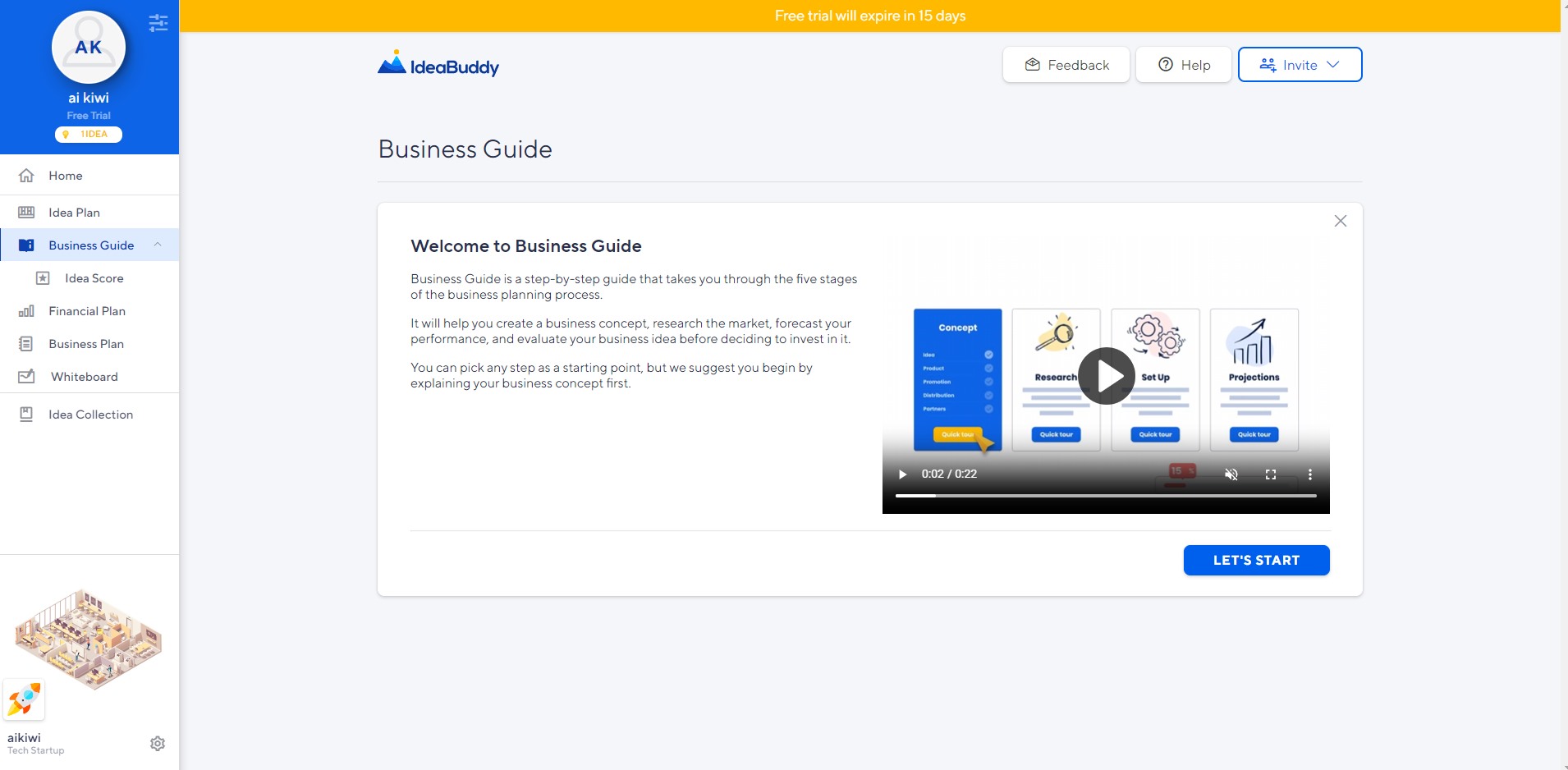Click the isometric office illustration
Viewport: 1568px width, 770px height.
(89, 639)
